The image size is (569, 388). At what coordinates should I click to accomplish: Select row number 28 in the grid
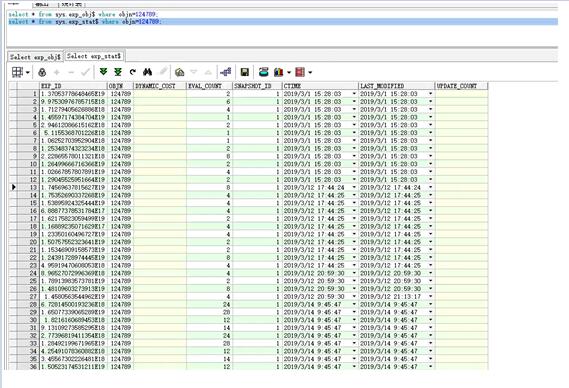(28, 305)
